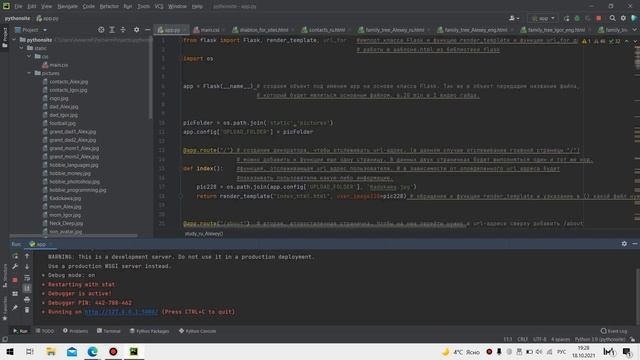Open Windows Start menu
The image size is (640, 360).
10,351
